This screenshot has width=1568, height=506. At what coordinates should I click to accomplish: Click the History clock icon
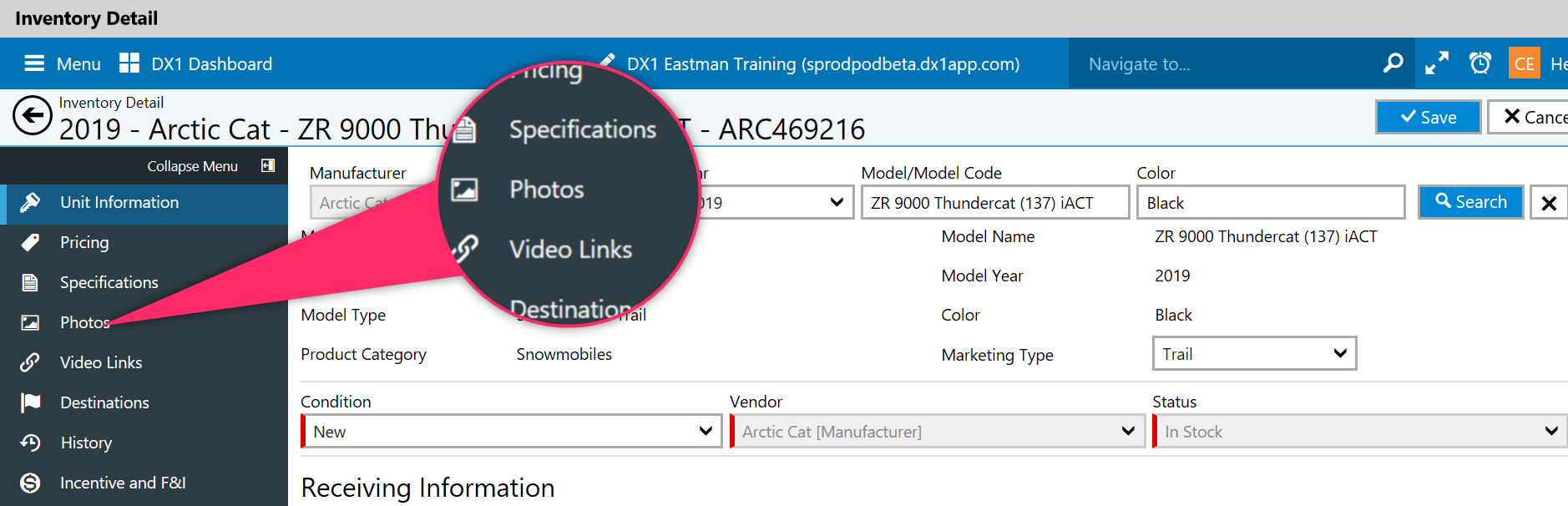(x=30, y=443)
